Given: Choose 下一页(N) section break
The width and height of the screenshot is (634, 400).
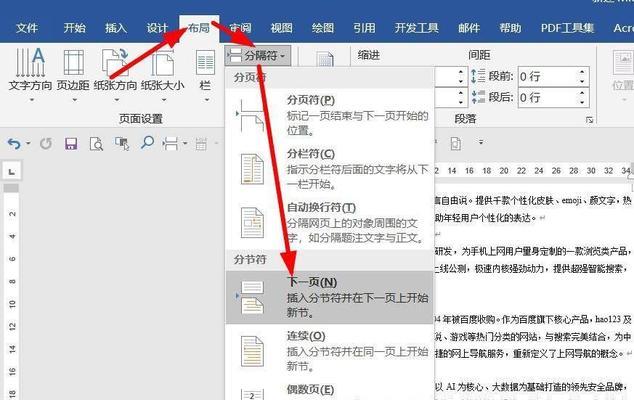Looking at the screenshot, I should coord(330,297).
